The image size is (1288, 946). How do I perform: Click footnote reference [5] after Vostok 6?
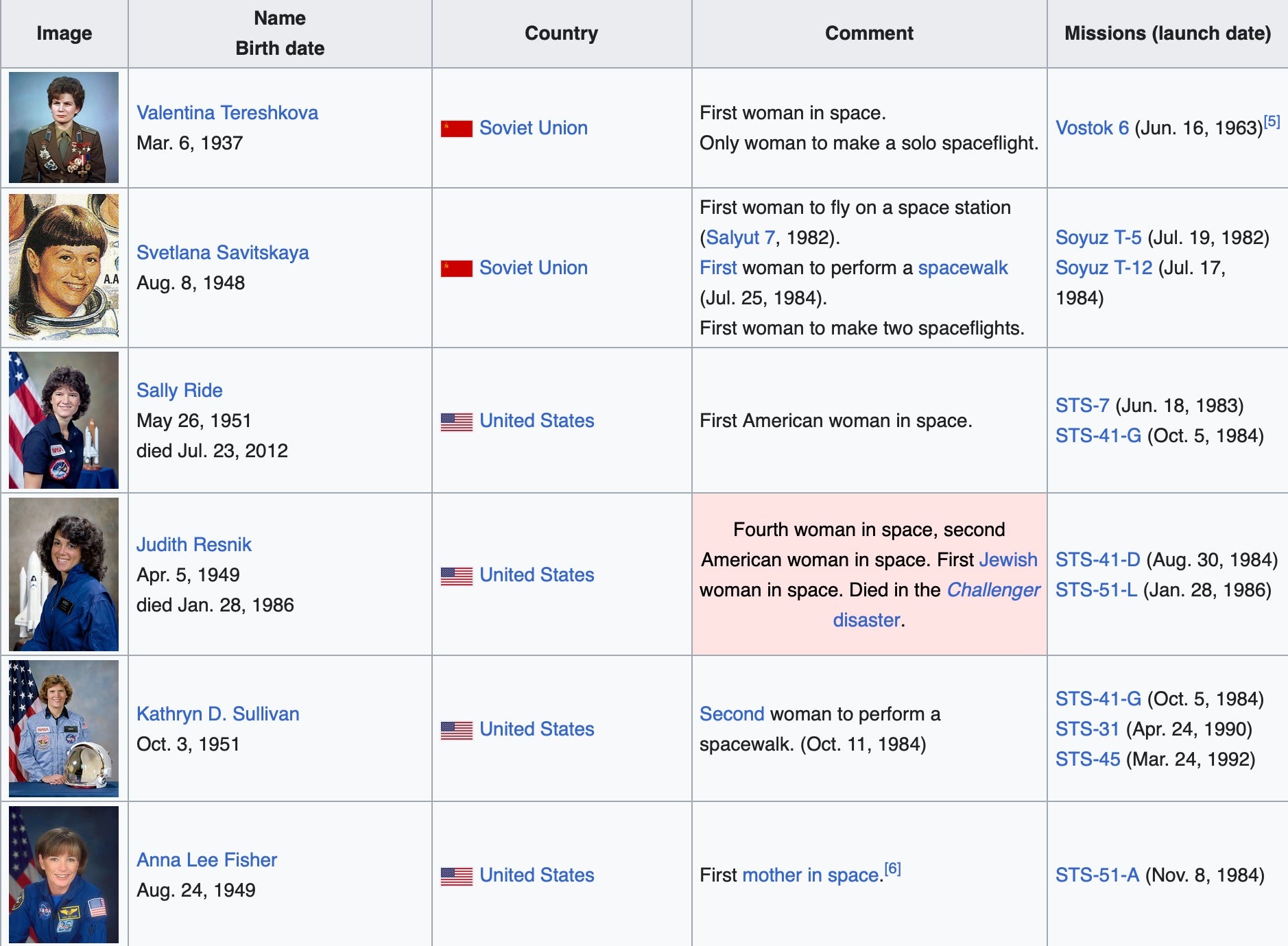[x=1272, y=121]
